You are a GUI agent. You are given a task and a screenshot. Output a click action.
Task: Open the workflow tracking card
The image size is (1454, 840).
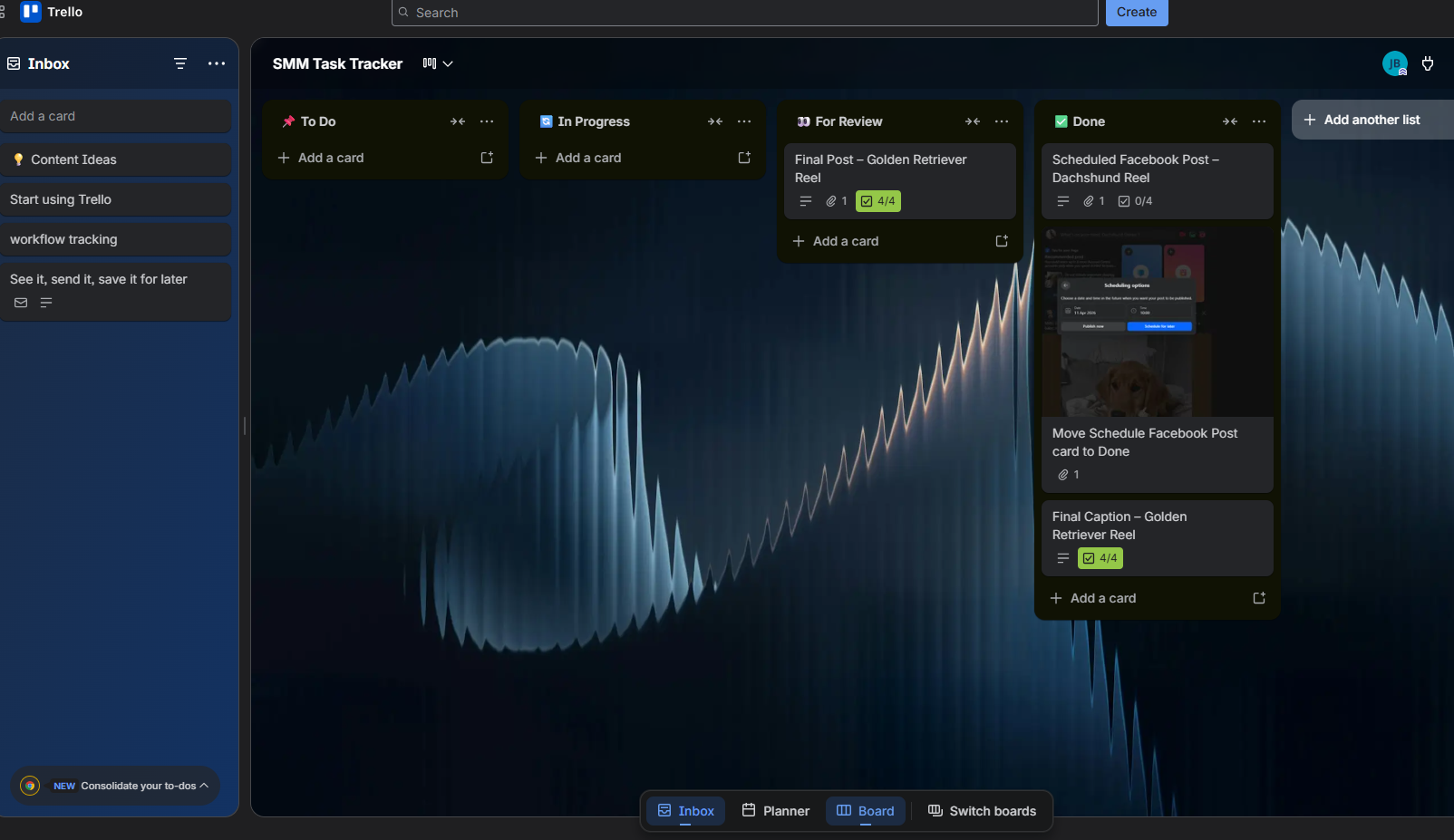coord(115,239)
